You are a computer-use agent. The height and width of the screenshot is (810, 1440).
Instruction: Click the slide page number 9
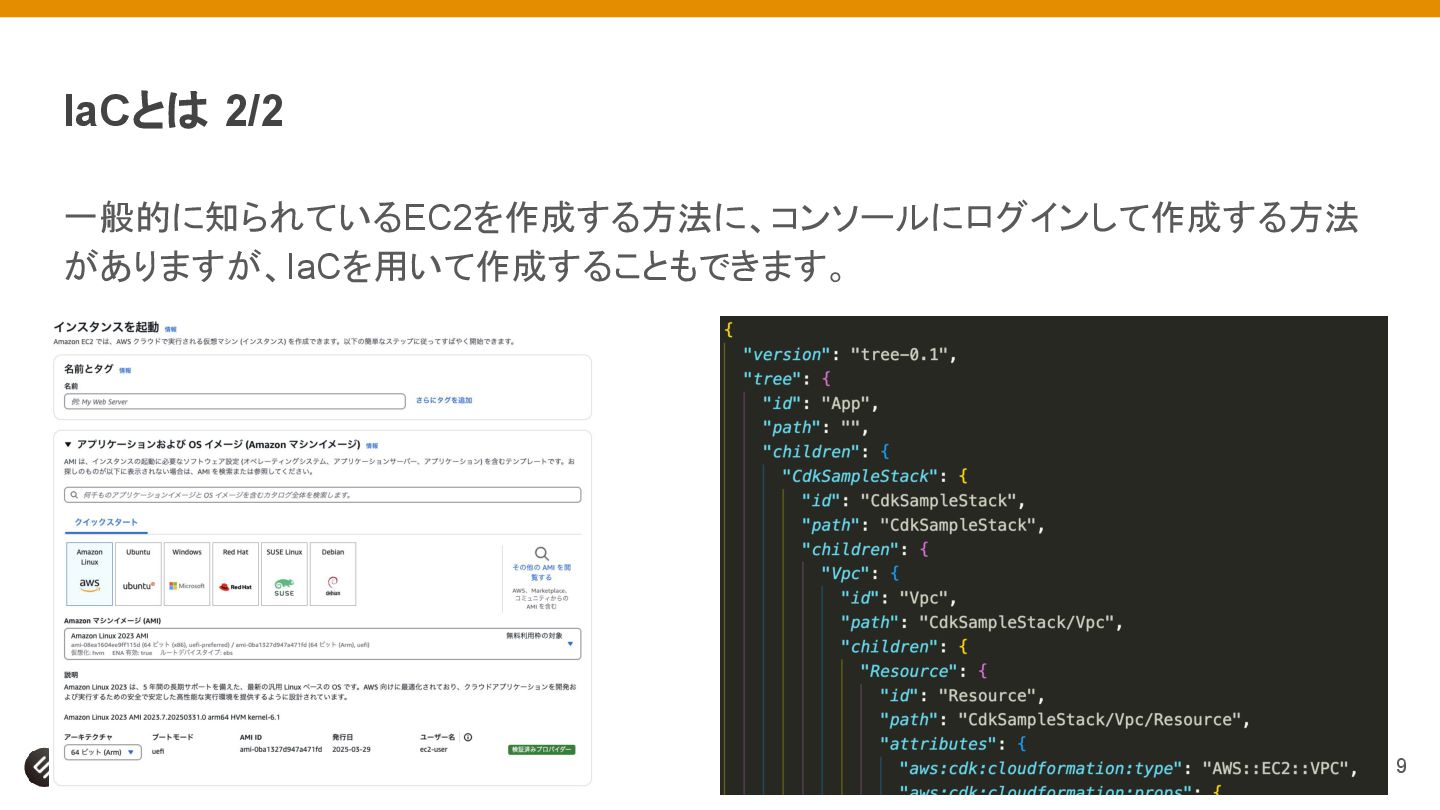[x=1401, y=766]
